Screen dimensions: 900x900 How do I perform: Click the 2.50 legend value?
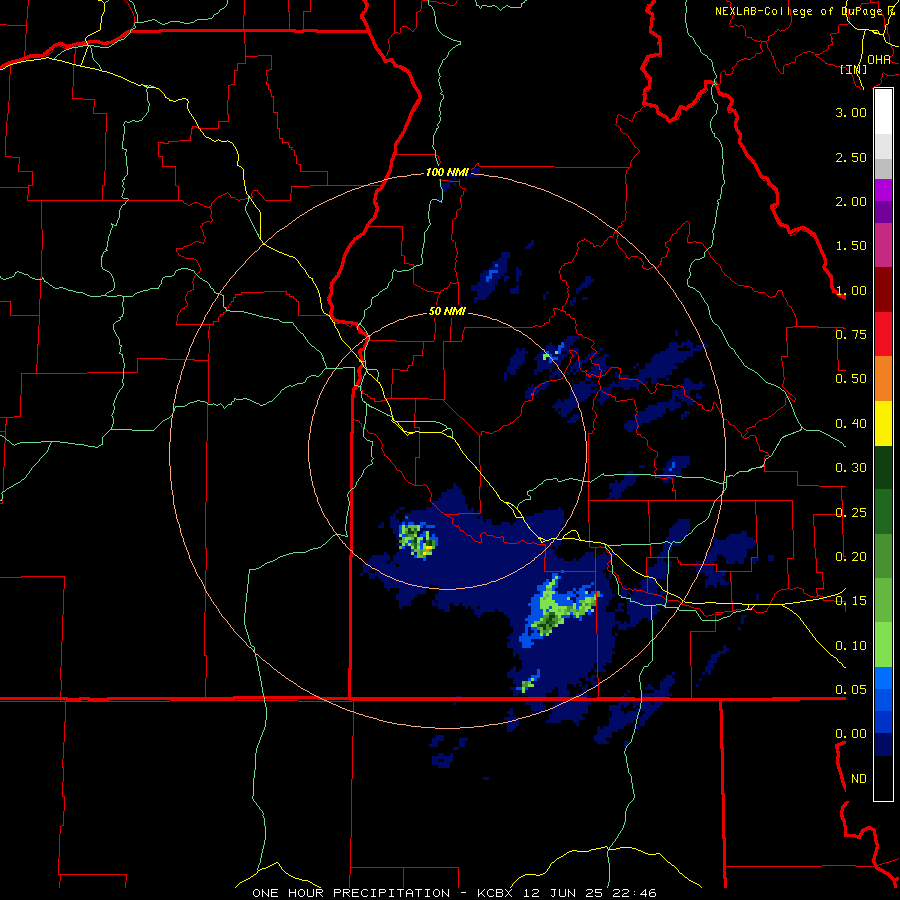(851, 157)
